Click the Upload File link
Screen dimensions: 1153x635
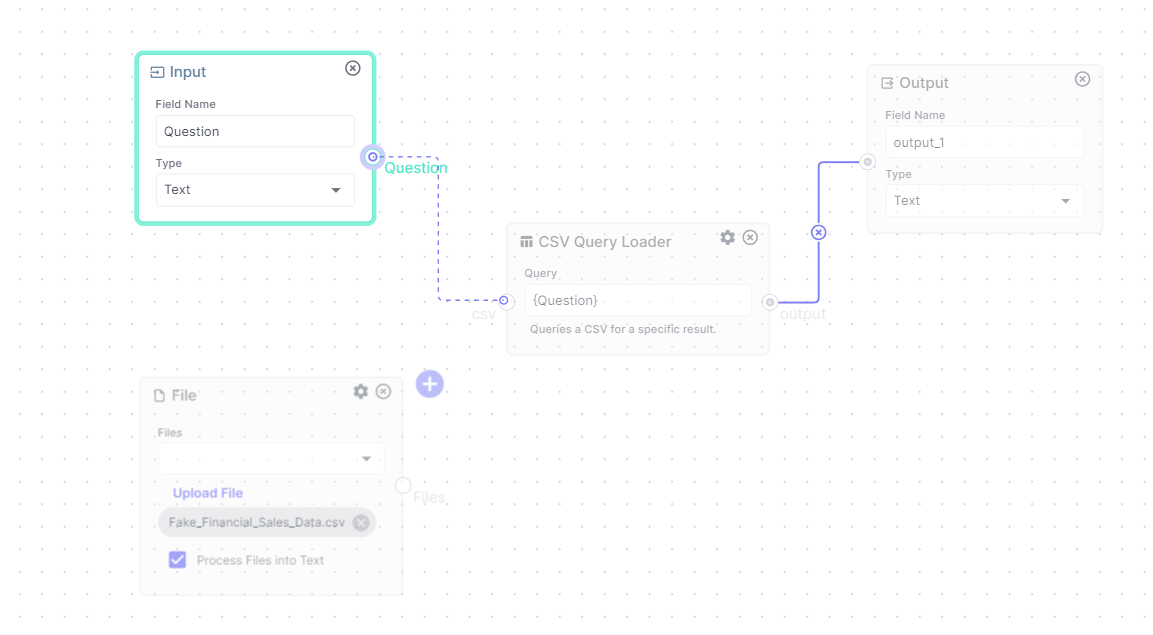click(x=207, y=492)
